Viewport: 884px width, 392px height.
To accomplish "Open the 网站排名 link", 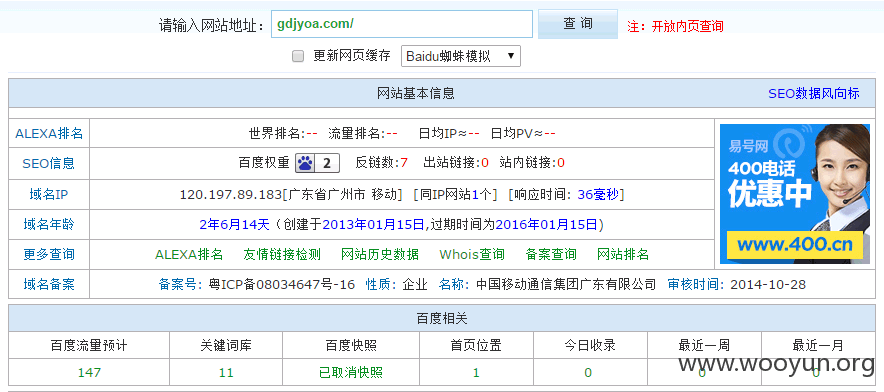I will click(623, 254).
